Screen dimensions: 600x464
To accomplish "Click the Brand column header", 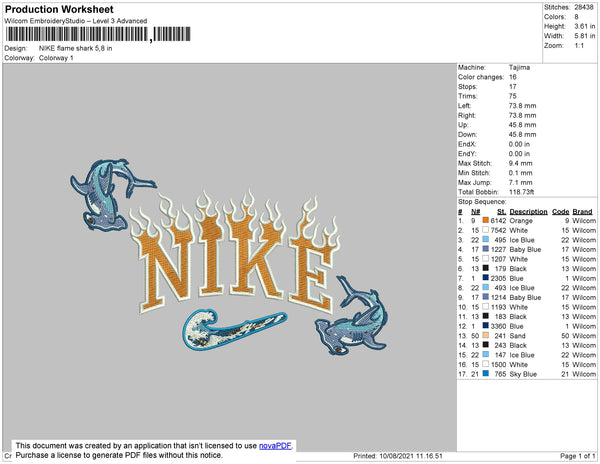I will click(582, 212).
